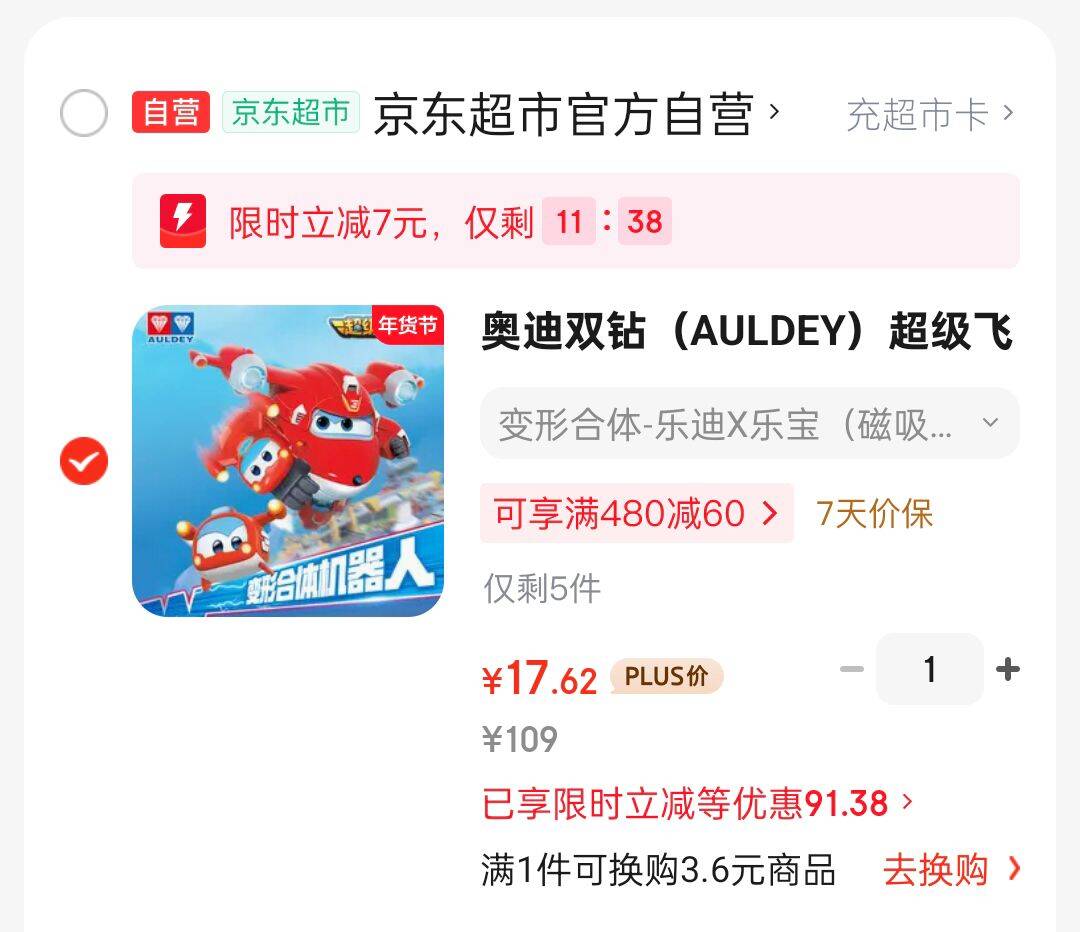Click the PLUS价 badge

coord(666,676)
